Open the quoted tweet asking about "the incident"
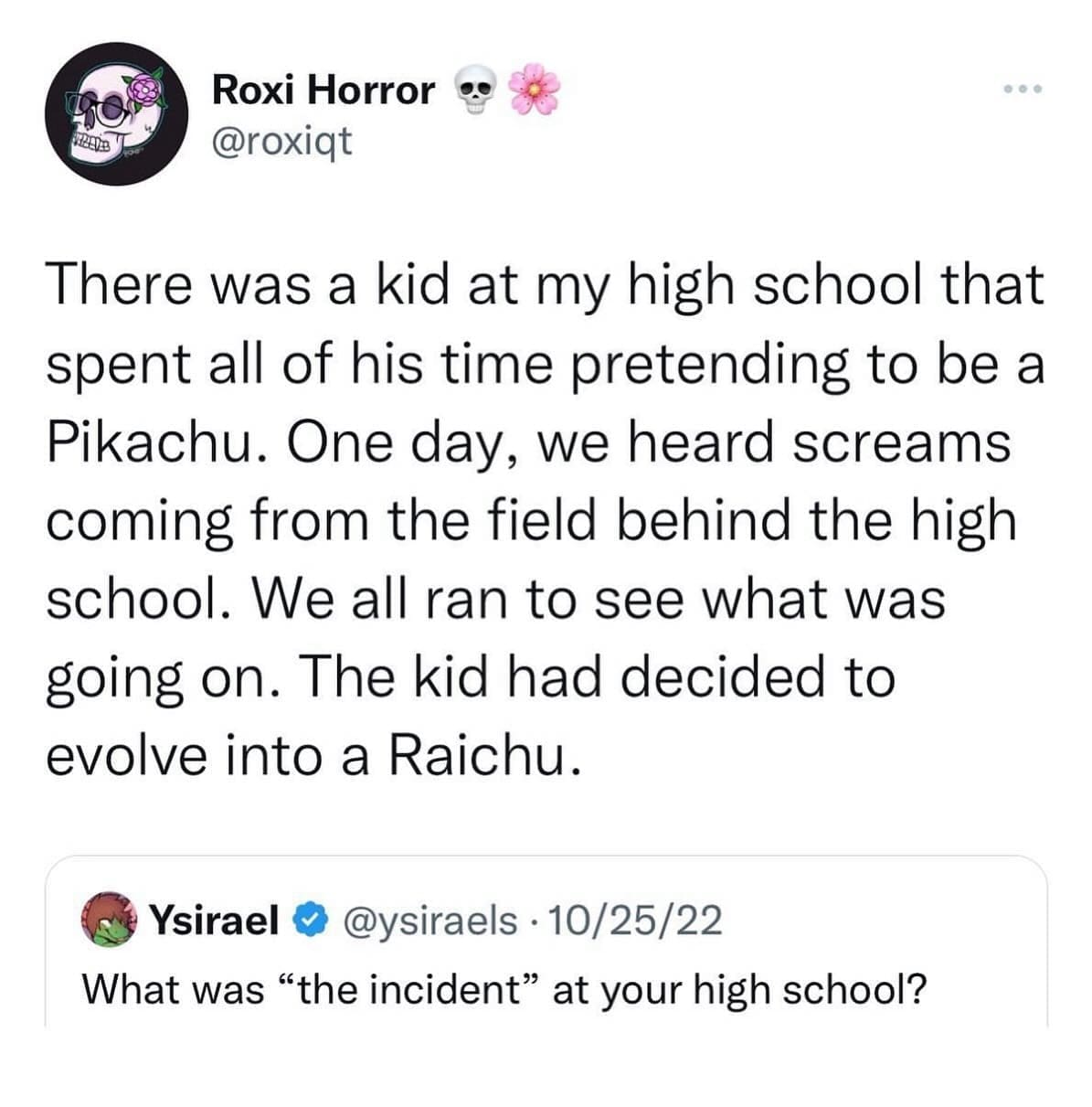The width and height of the screenshot is (1092, 1107). point(504,987)
